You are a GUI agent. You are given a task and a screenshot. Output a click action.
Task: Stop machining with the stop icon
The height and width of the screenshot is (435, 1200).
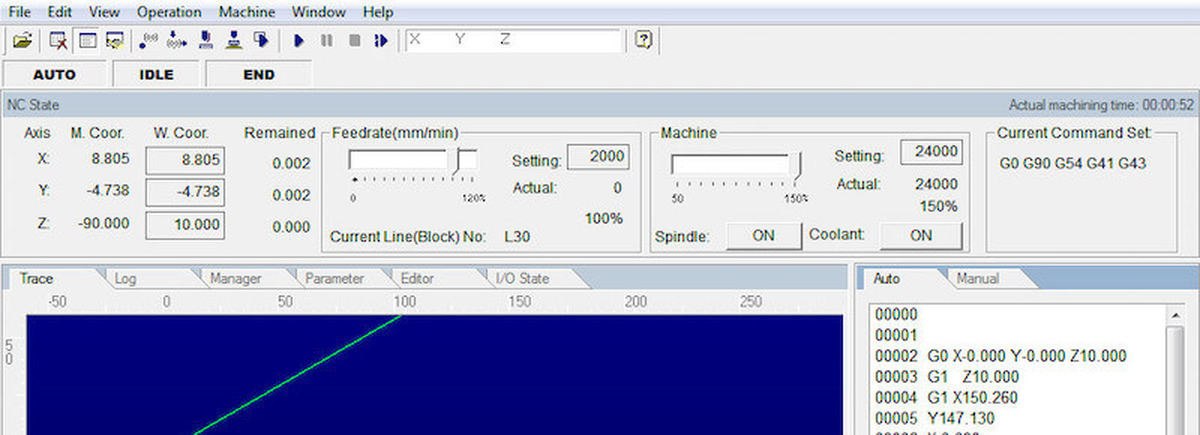click(x=354, y=40)
